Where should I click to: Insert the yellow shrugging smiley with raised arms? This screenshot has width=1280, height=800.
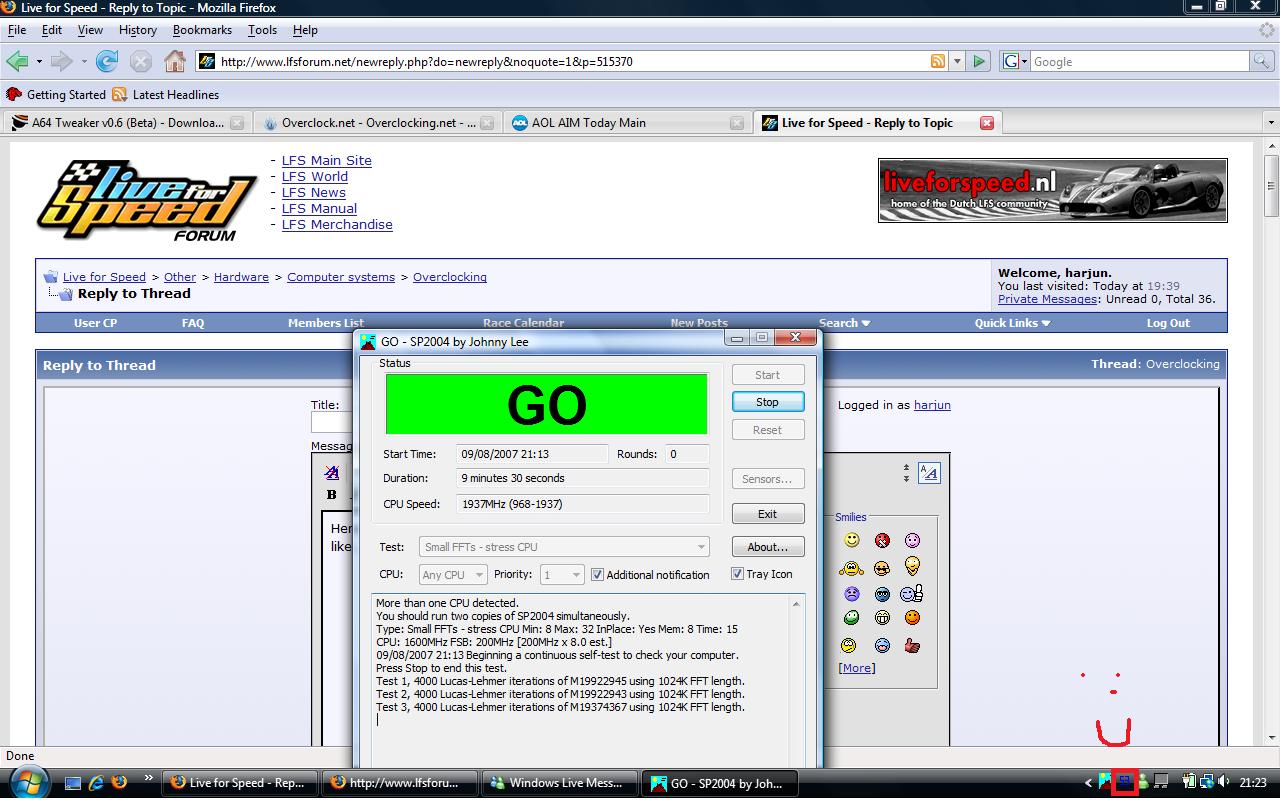coord(852,568)
